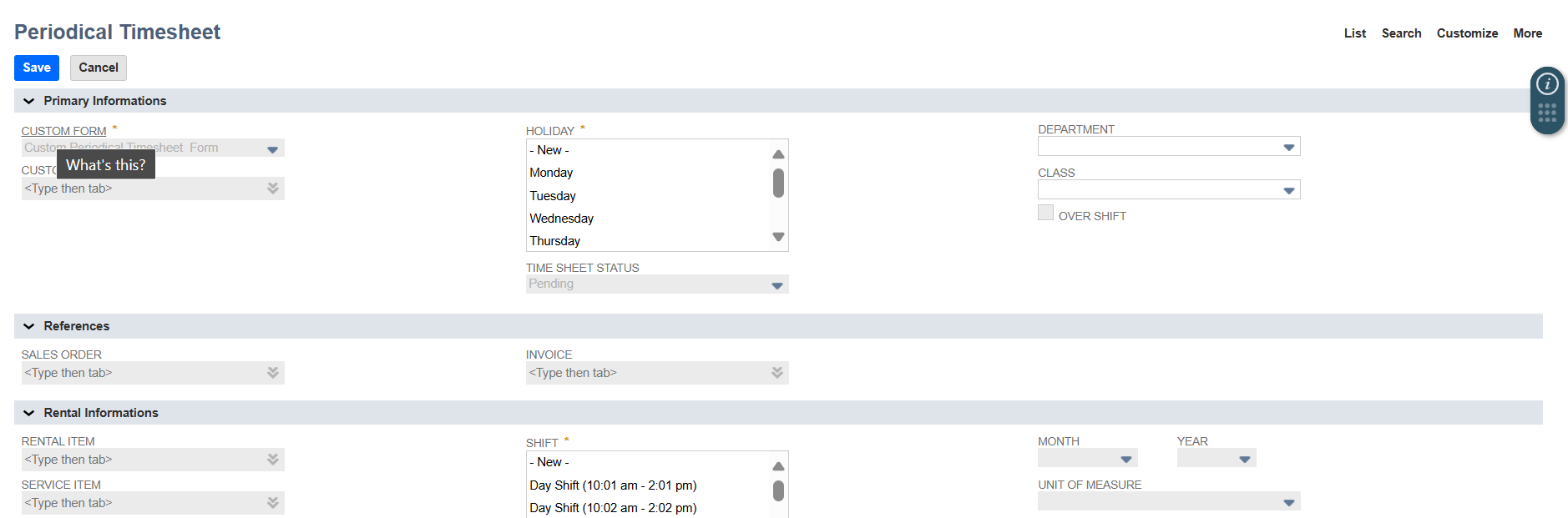Click the Holiday list scroll-down arrow

(x=777, y=238)
